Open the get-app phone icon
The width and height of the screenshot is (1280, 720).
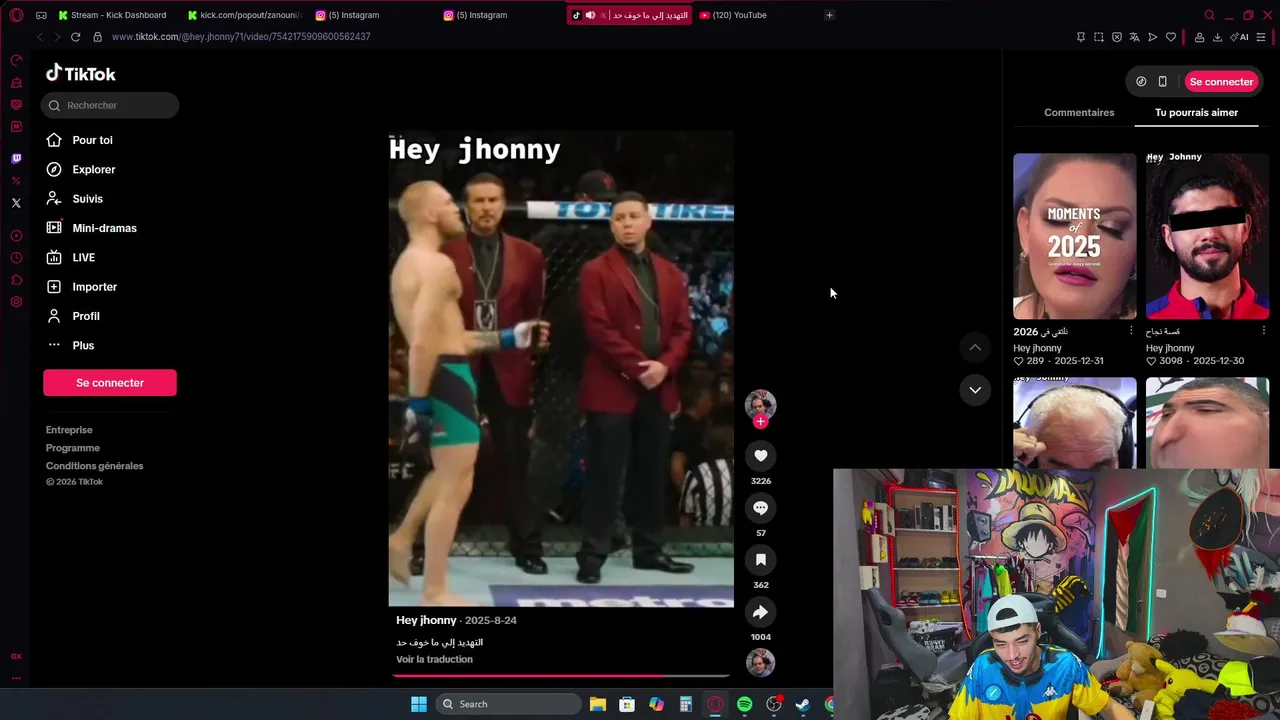[1162, 82]
